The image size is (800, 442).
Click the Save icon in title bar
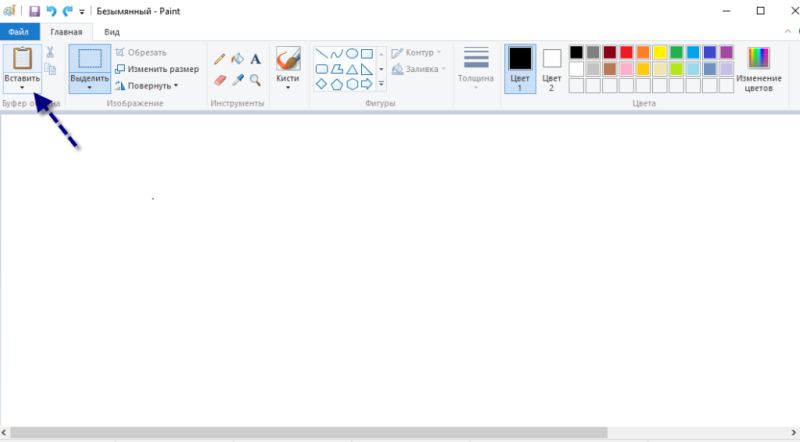click(34, 11)
